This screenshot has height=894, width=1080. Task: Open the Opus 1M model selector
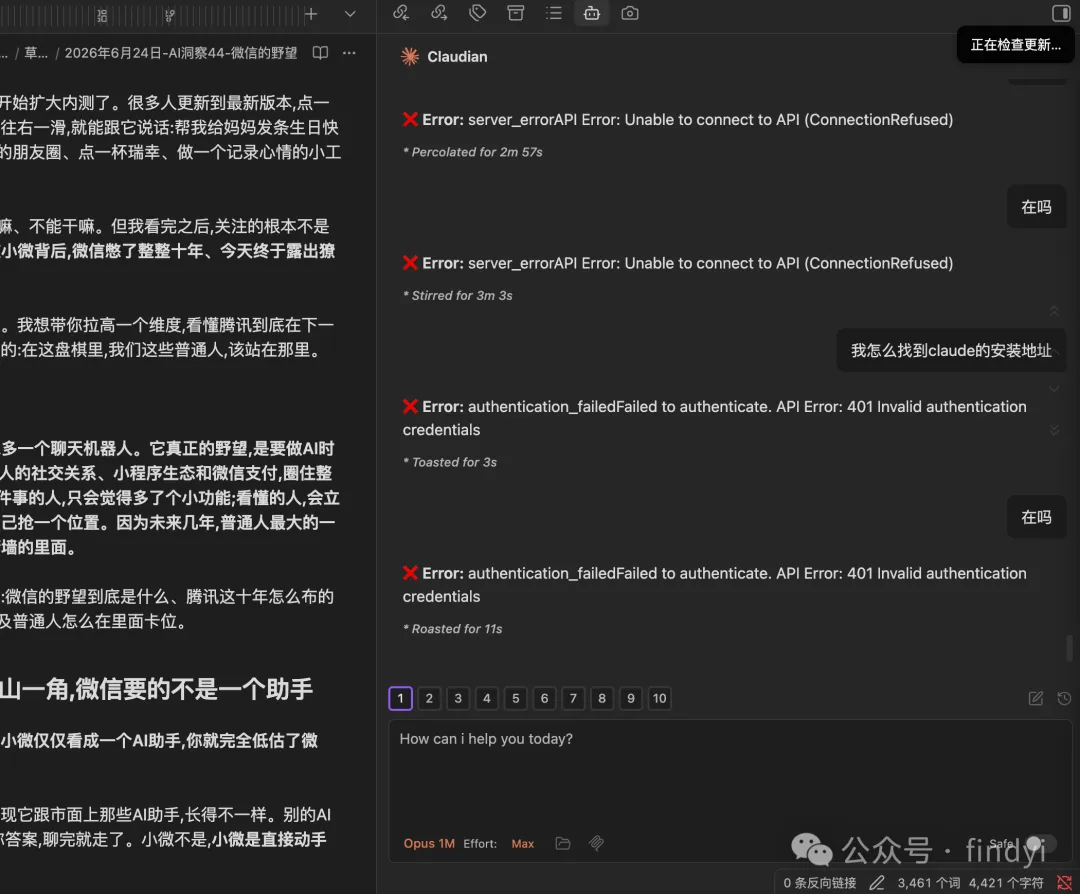tap(429, 844)
